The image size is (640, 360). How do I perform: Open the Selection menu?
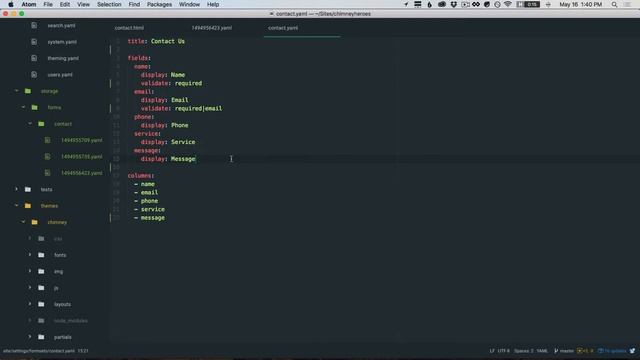pyautogui.click(x=109, y=4)
